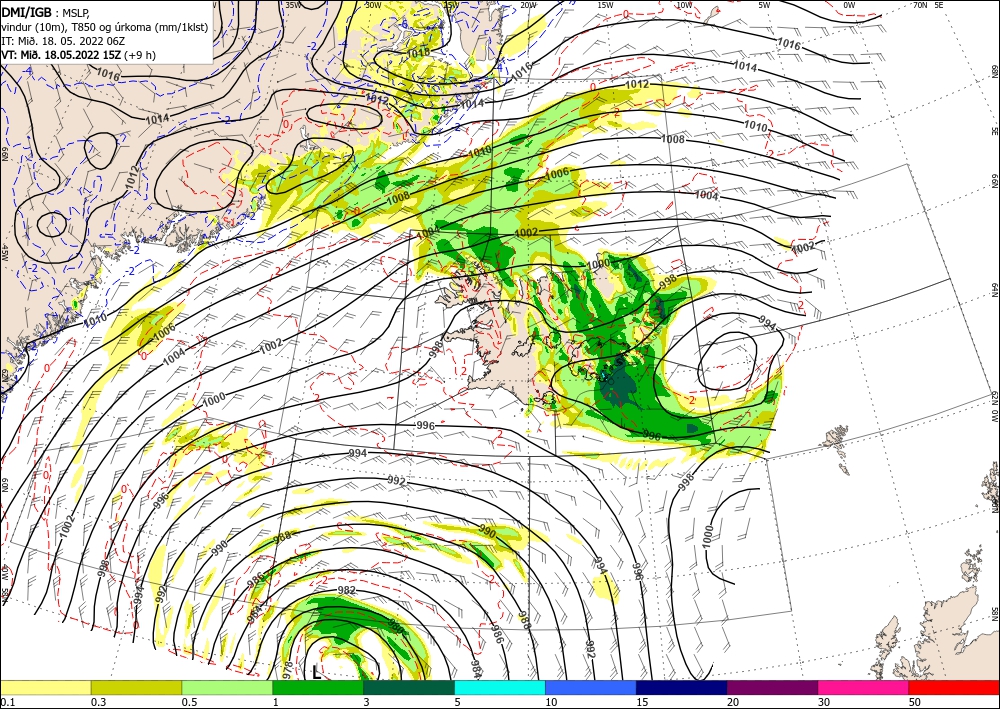Viewport: 1000px width, 709px height.
Task: Select the green 1–3 precipitation legend swatch
Action: (318, 687)
